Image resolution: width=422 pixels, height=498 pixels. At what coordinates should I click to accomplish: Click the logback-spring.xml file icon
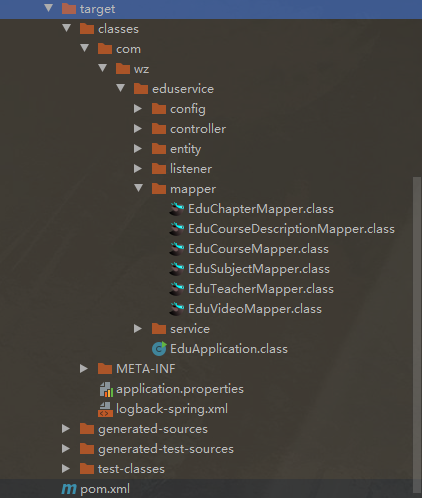click(105, 409)
